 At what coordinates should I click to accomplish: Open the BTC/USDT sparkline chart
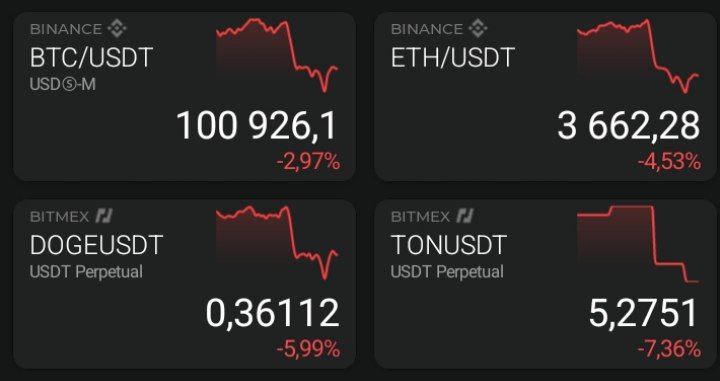pyautogui.click(x=277, y=55)
